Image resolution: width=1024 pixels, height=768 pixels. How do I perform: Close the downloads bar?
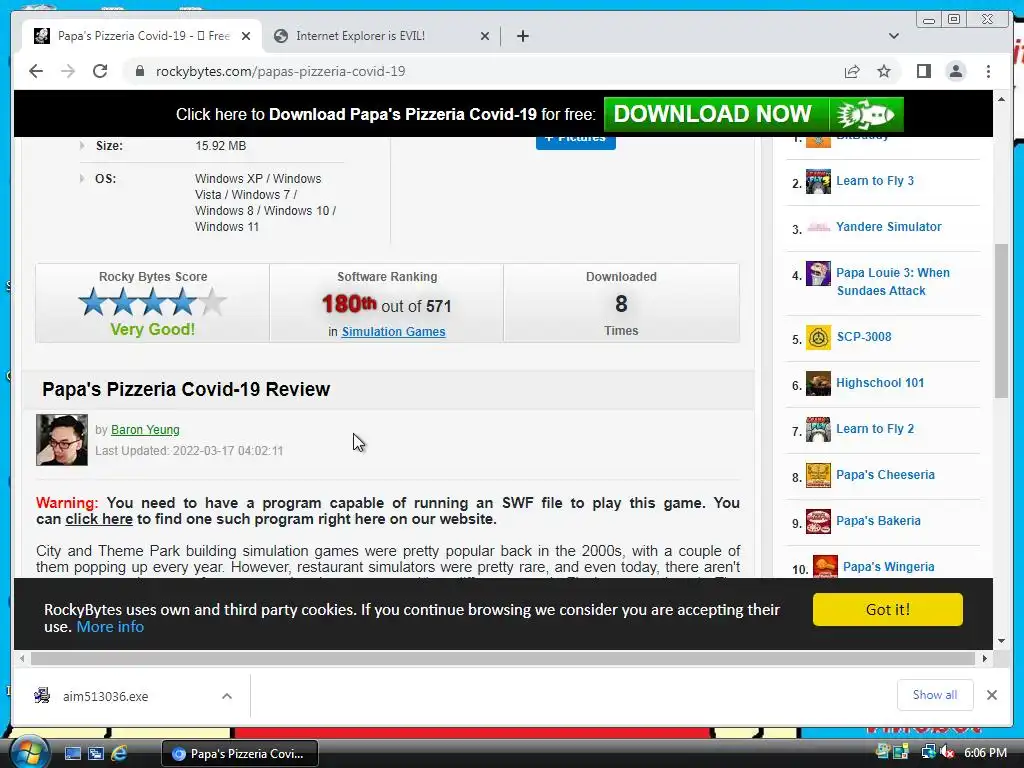[991, 695]
